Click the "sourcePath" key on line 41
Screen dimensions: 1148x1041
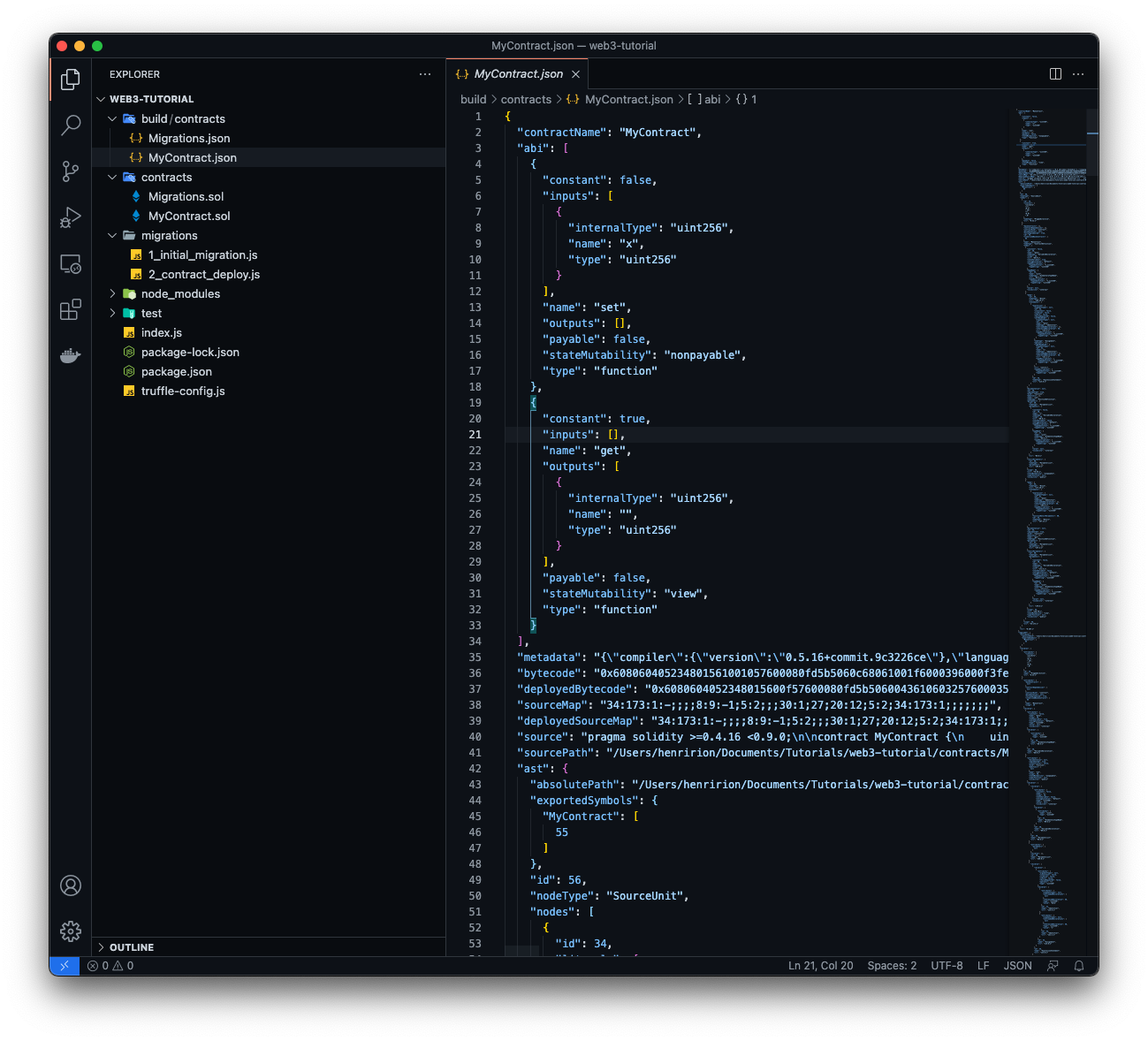[x=556, y=753]
